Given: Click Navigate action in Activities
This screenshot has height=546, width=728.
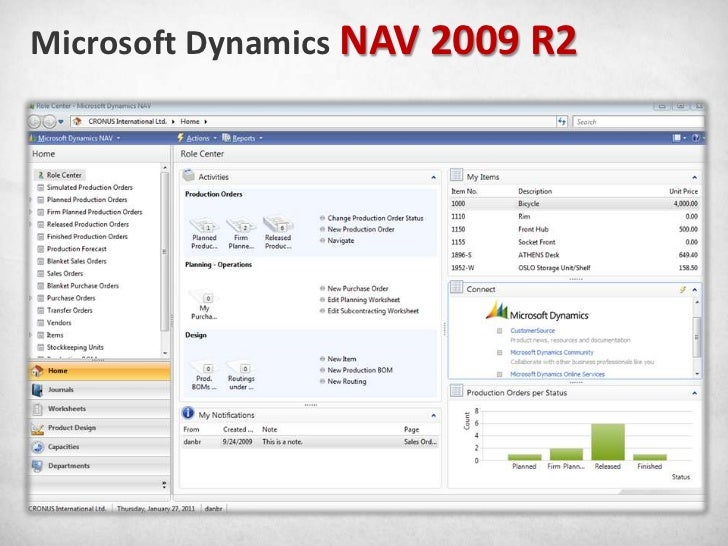Looking at the screenshot, I should click(341, 240).
